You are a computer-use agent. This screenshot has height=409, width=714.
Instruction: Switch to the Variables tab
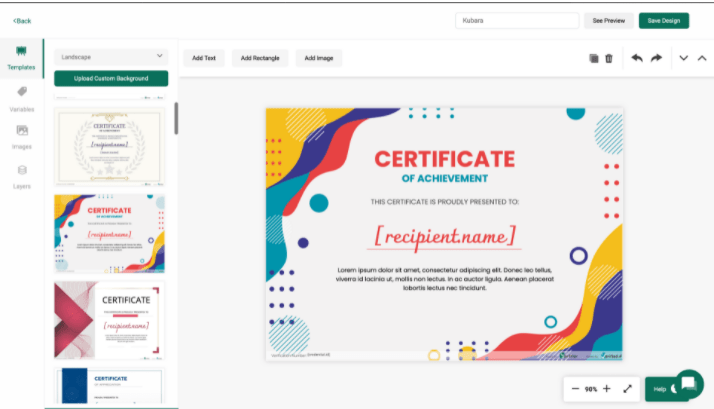(x=21, y=98)
